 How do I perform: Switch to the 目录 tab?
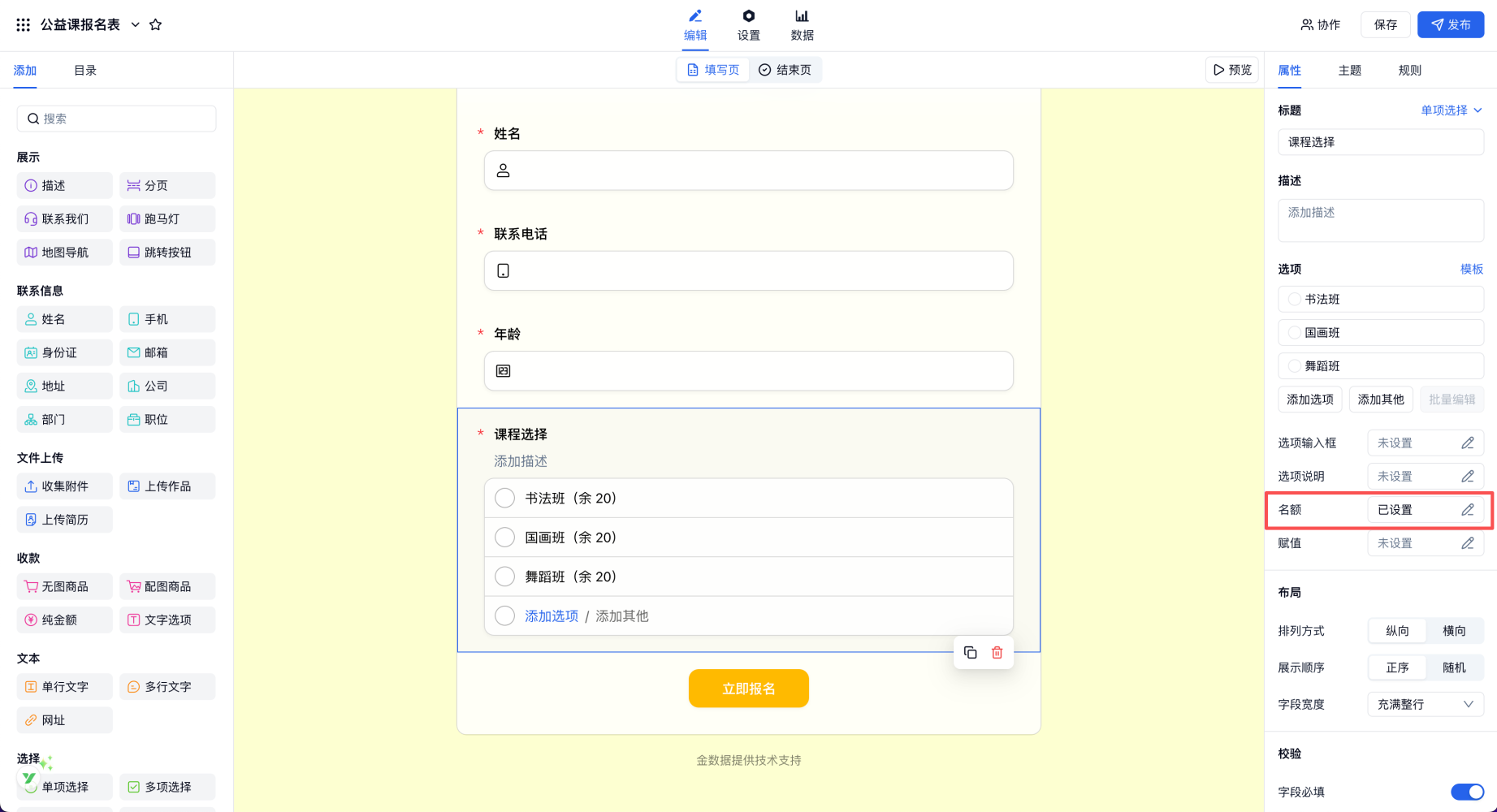85,71
